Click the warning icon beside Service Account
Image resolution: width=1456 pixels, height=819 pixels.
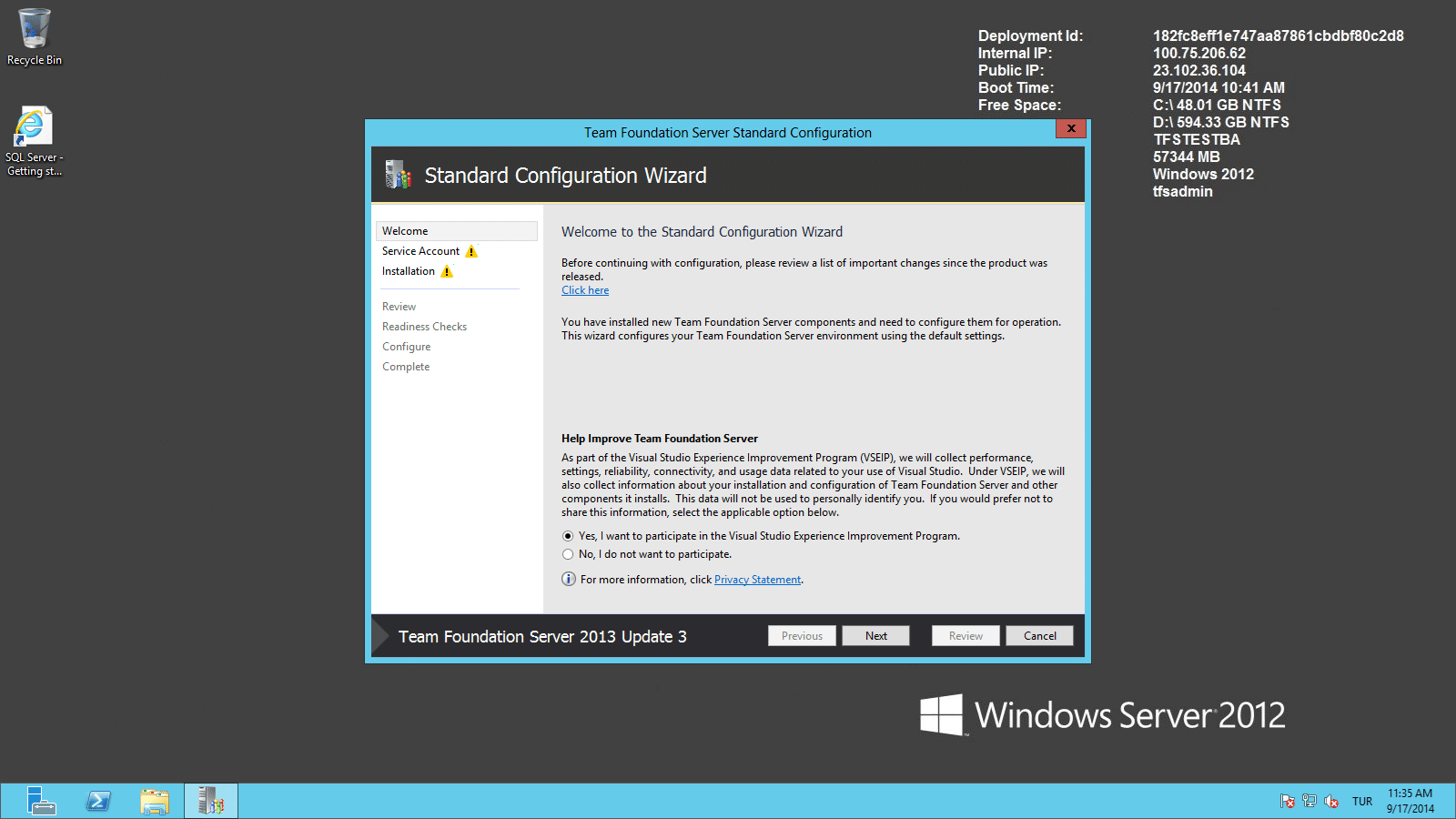click(471, 251)
